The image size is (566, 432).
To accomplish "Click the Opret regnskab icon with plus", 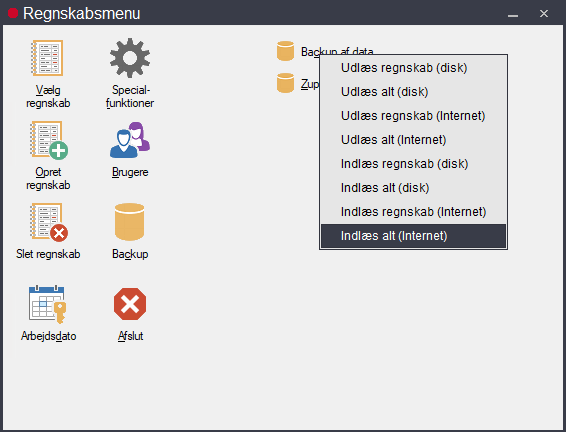I will pos(49,140).
